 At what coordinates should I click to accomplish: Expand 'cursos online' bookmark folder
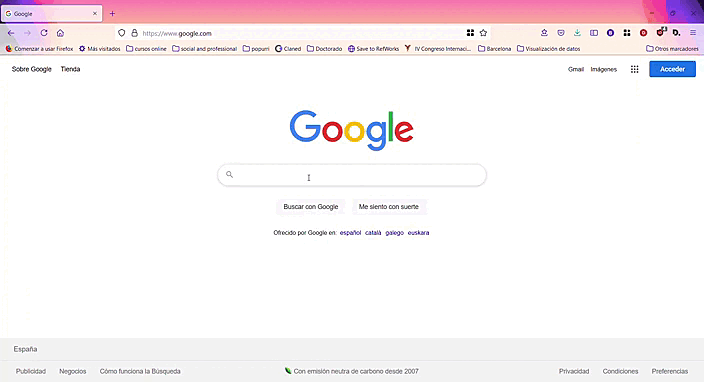(x=146, y=48)
